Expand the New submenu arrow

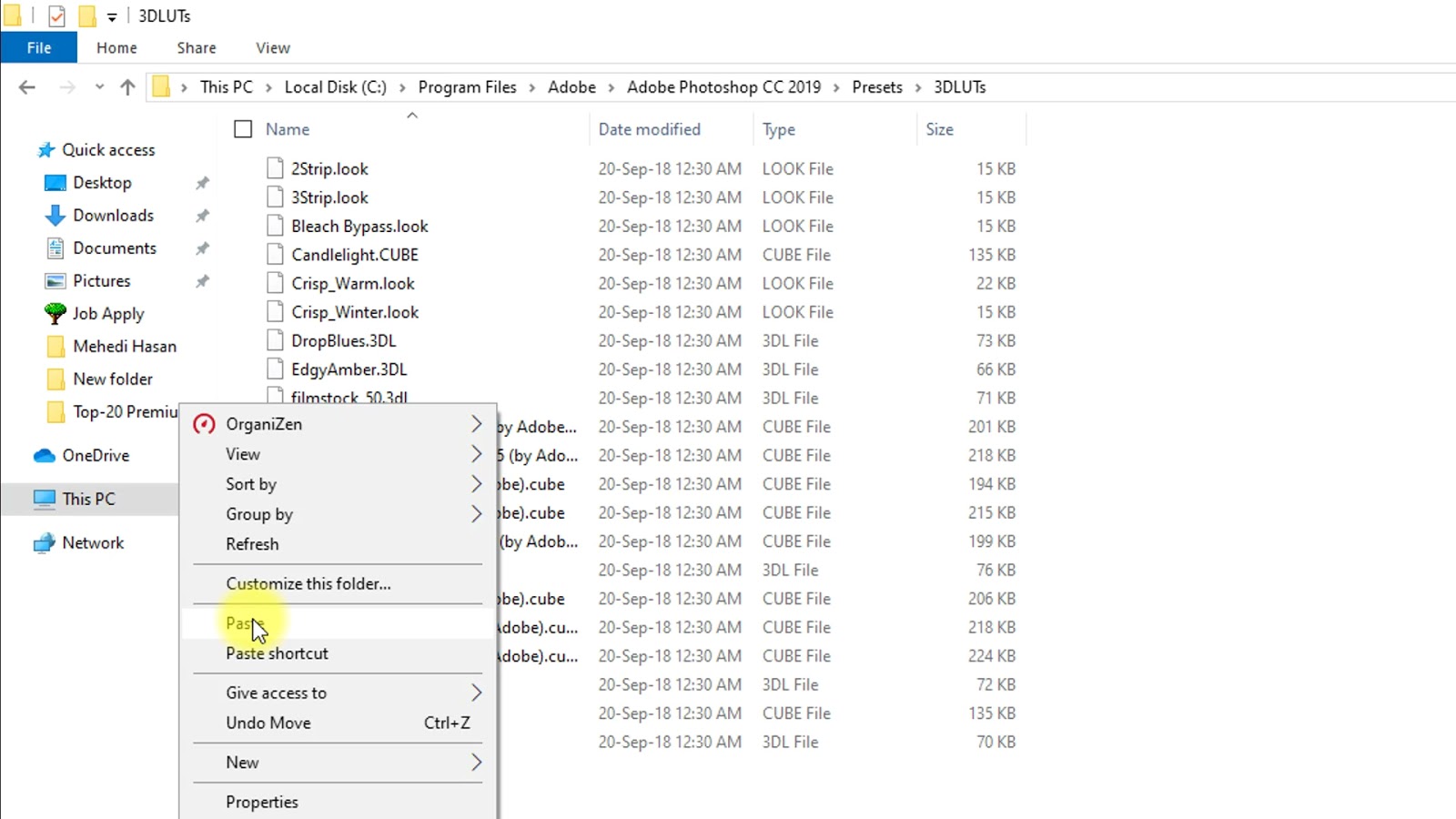point(476,763)
